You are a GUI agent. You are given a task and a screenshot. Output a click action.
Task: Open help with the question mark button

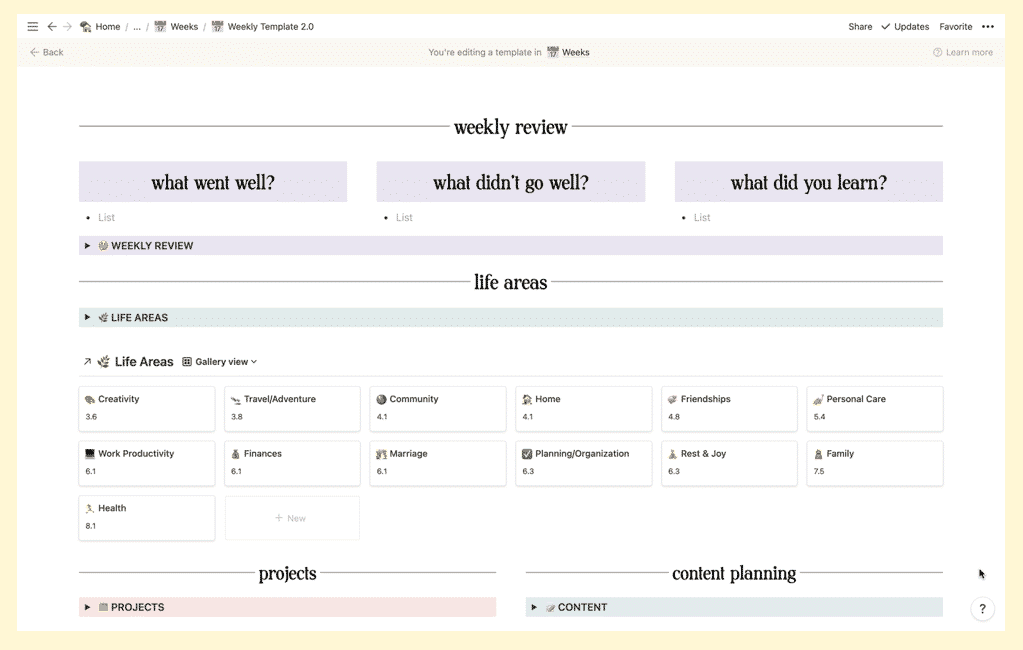click(x=981, y=608)
